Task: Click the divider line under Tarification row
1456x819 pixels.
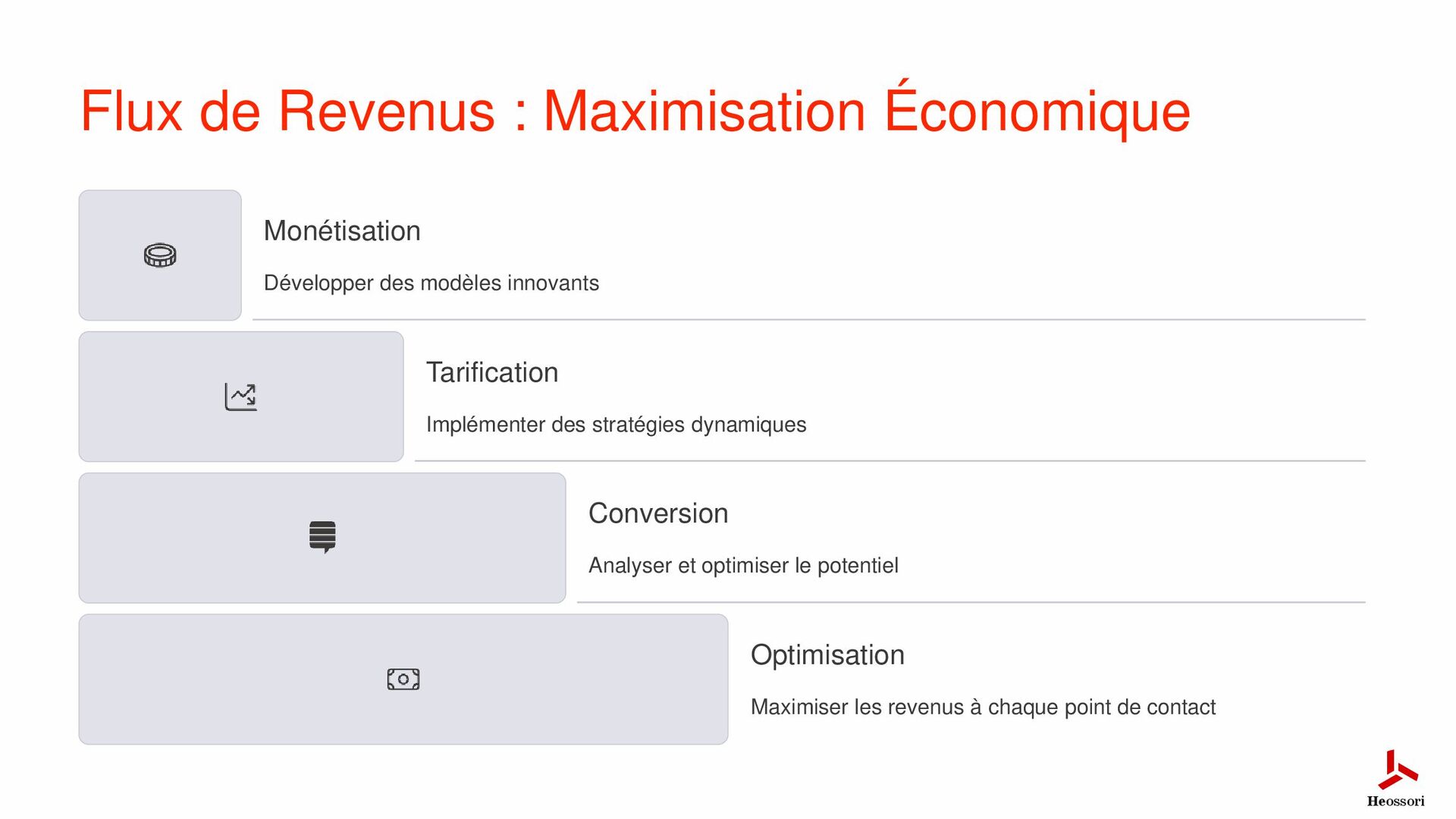Action: [890, 461]
